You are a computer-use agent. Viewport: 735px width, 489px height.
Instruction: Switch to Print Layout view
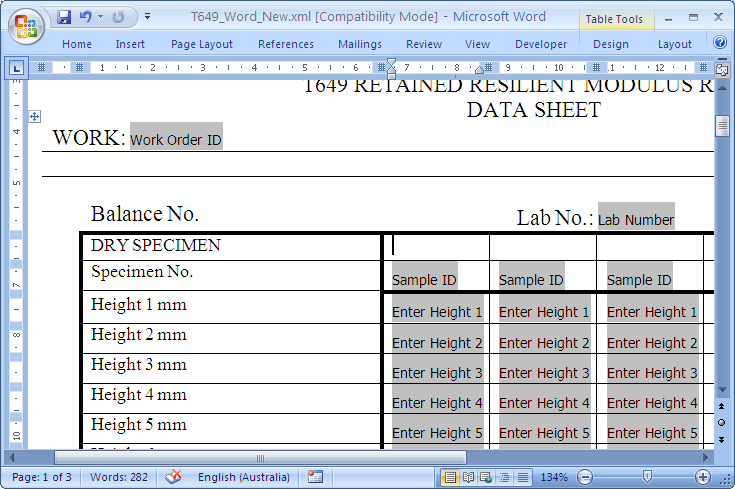coord(450,477)
